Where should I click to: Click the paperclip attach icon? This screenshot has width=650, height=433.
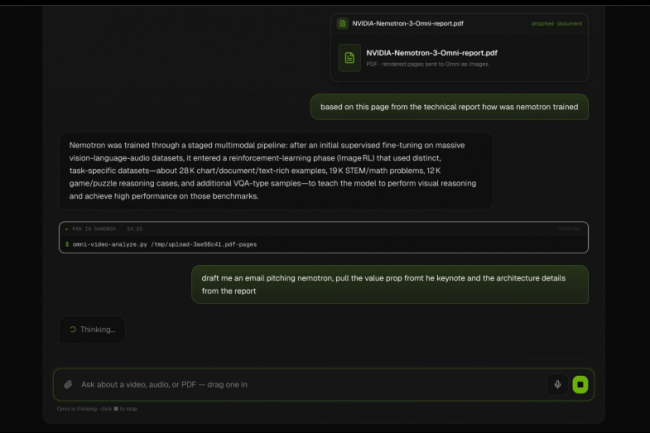pyautogui.click(x=68, y=384)
